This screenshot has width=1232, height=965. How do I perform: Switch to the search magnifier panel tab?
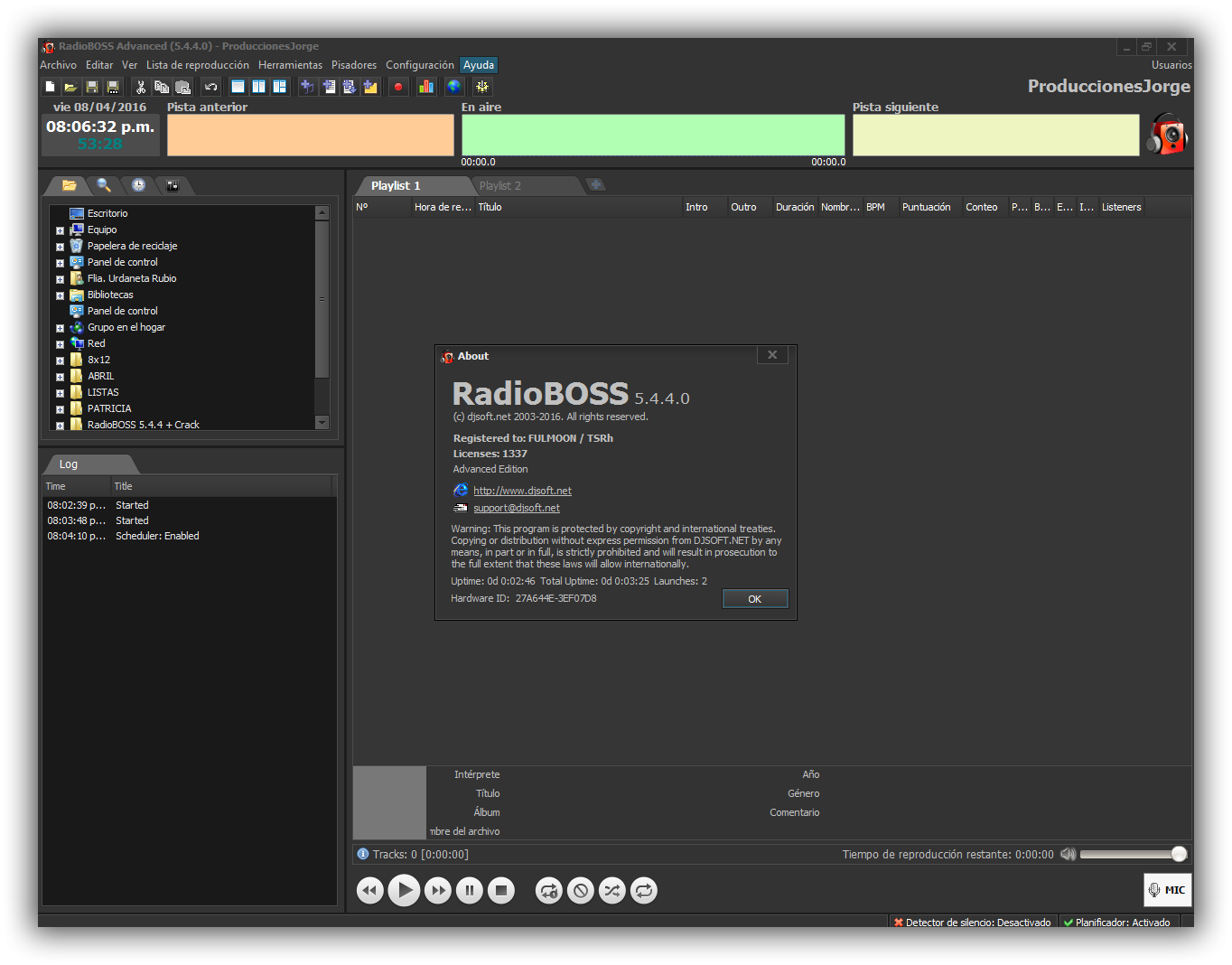(103, 185)
